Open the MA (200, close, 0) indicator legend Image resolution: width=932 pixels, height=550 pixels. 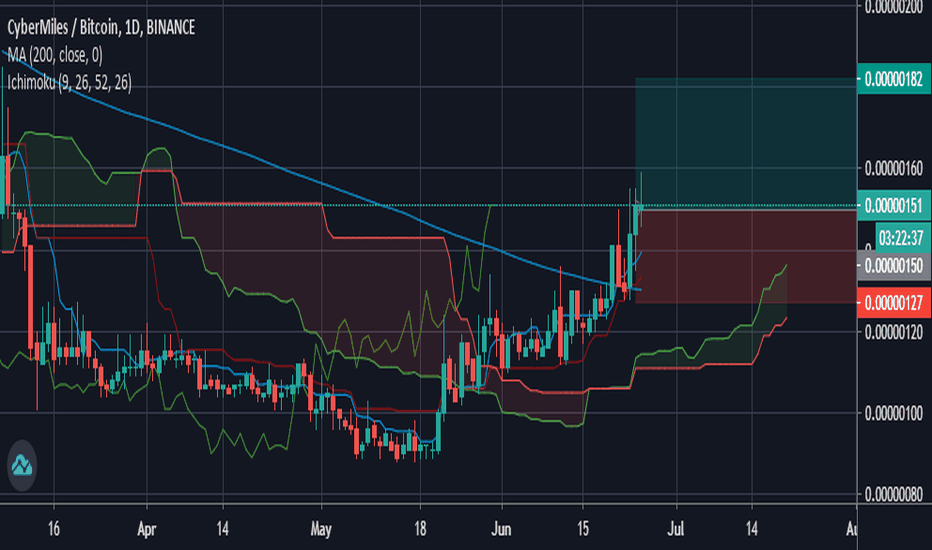point(55,55)
